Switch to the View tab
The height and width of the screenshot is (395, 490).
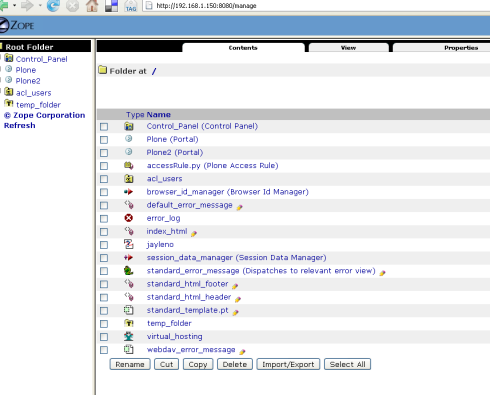pos(349,48)
